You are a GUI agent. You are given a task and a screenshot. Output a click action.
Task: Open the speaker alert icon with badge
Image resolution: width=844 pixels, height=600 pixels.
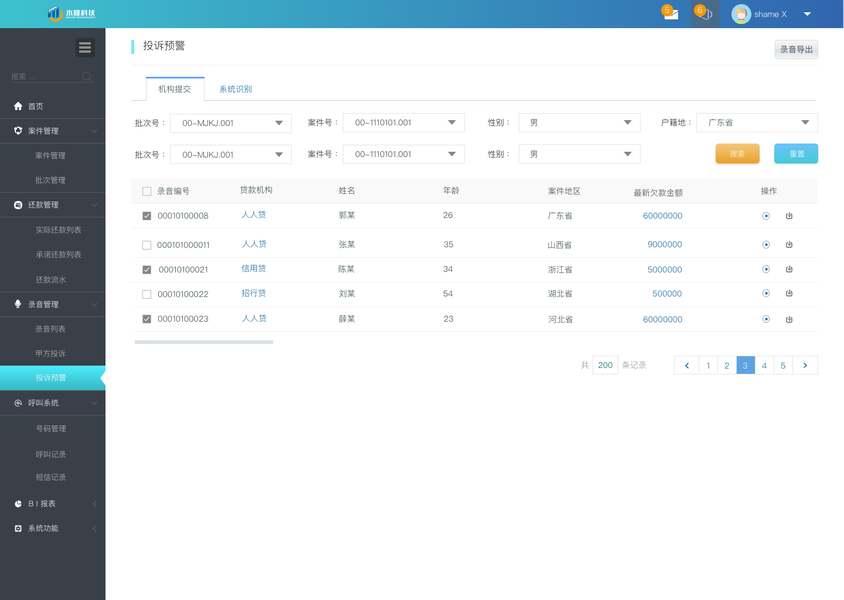coord(705,13)
